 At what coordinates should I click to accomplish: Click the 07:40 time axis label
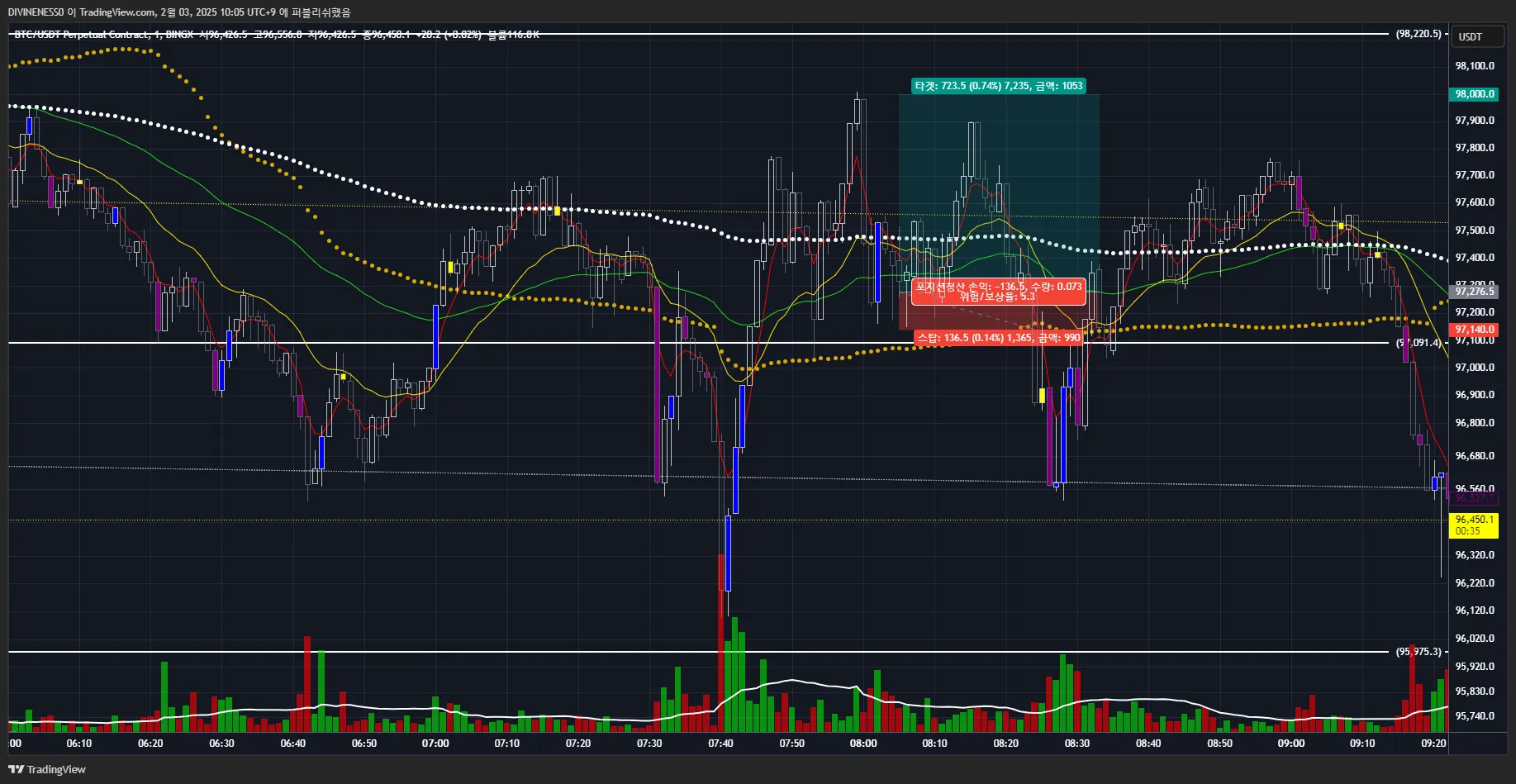pos(720,744)
